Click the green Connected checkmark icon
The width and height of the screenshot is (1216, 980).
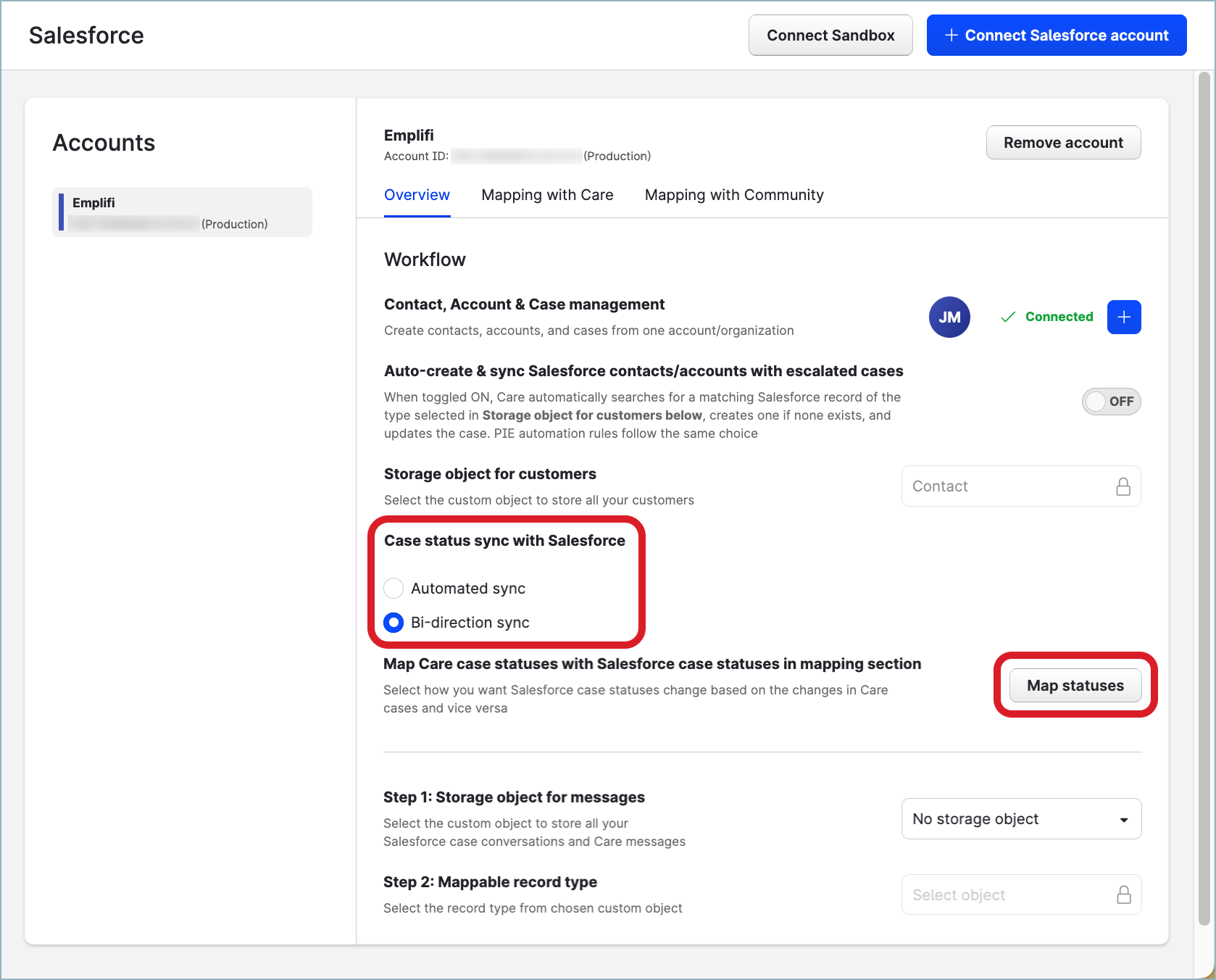click(1007, 317)
